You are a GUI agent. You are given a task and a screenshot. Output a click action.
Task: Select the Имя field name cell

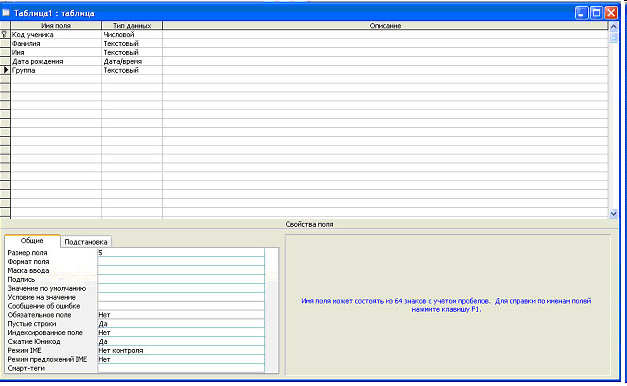[x=56, y=52]
